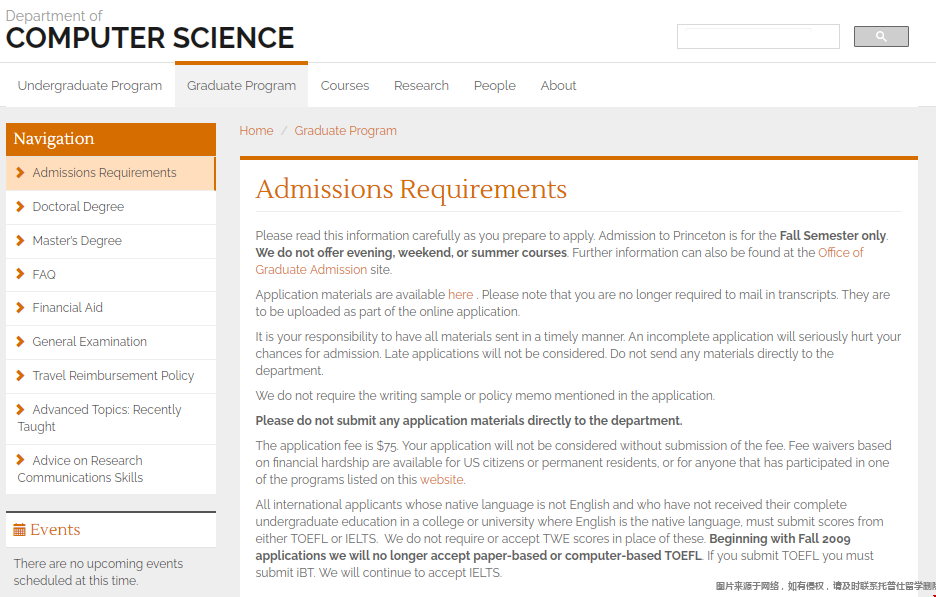This screenshot has width=936, height=597.
Task: Select Advanced Topics: Recently Taught in navigation
Action: pos(106,418)
